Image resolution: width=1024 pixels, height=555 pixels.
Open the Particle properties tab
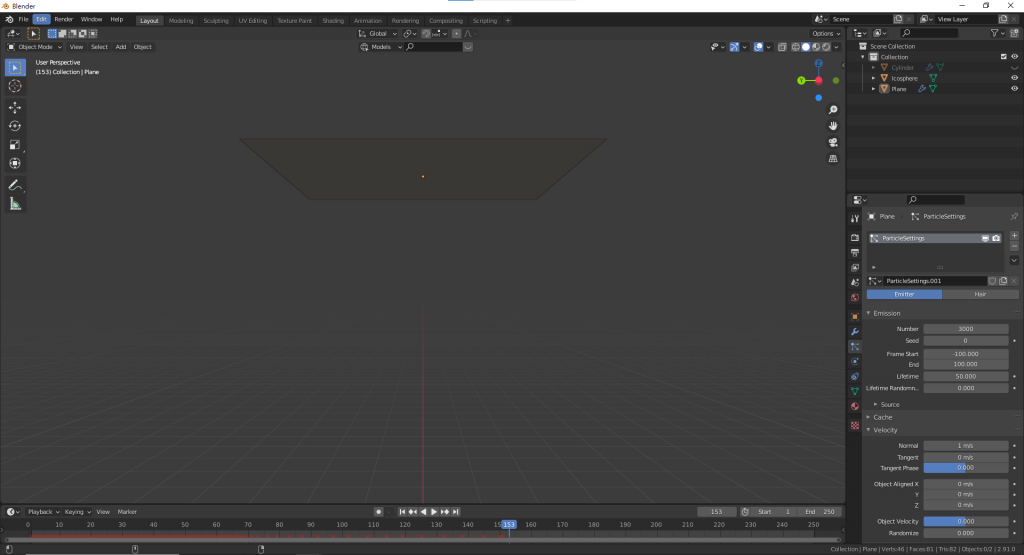(855, 347)
